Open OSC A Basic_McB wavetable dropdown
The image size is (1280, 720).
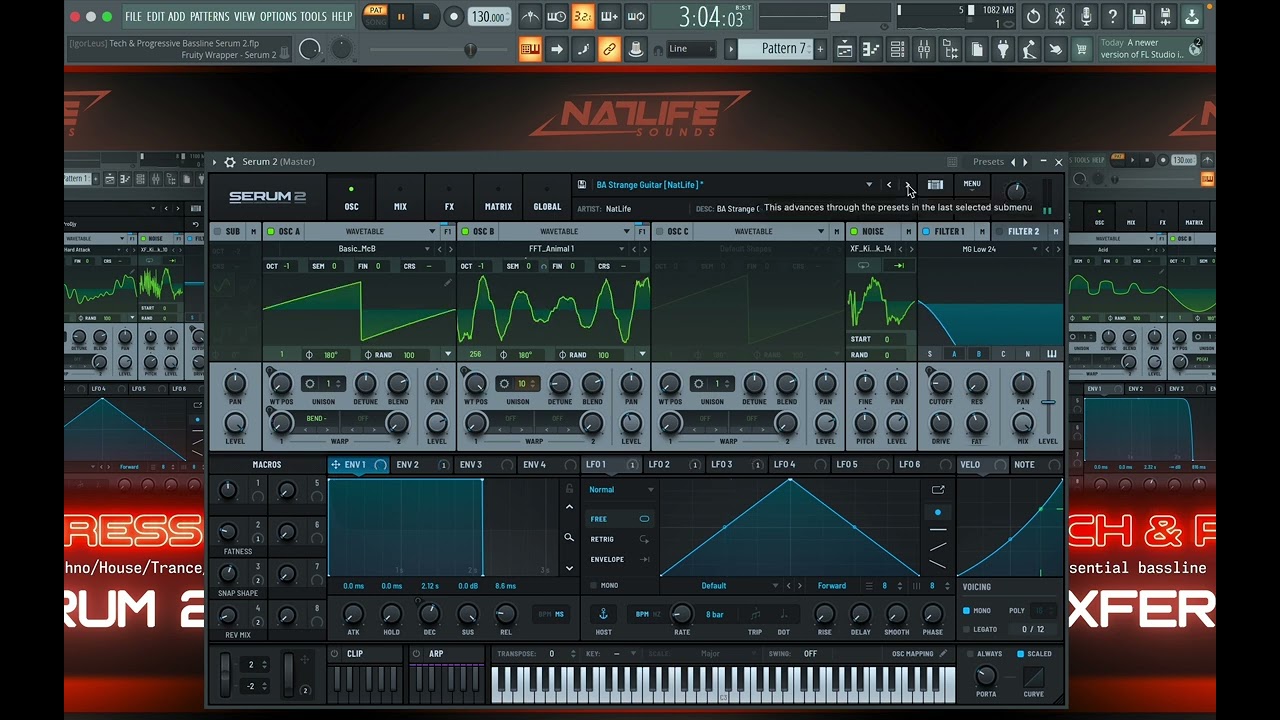pos(427,249)
